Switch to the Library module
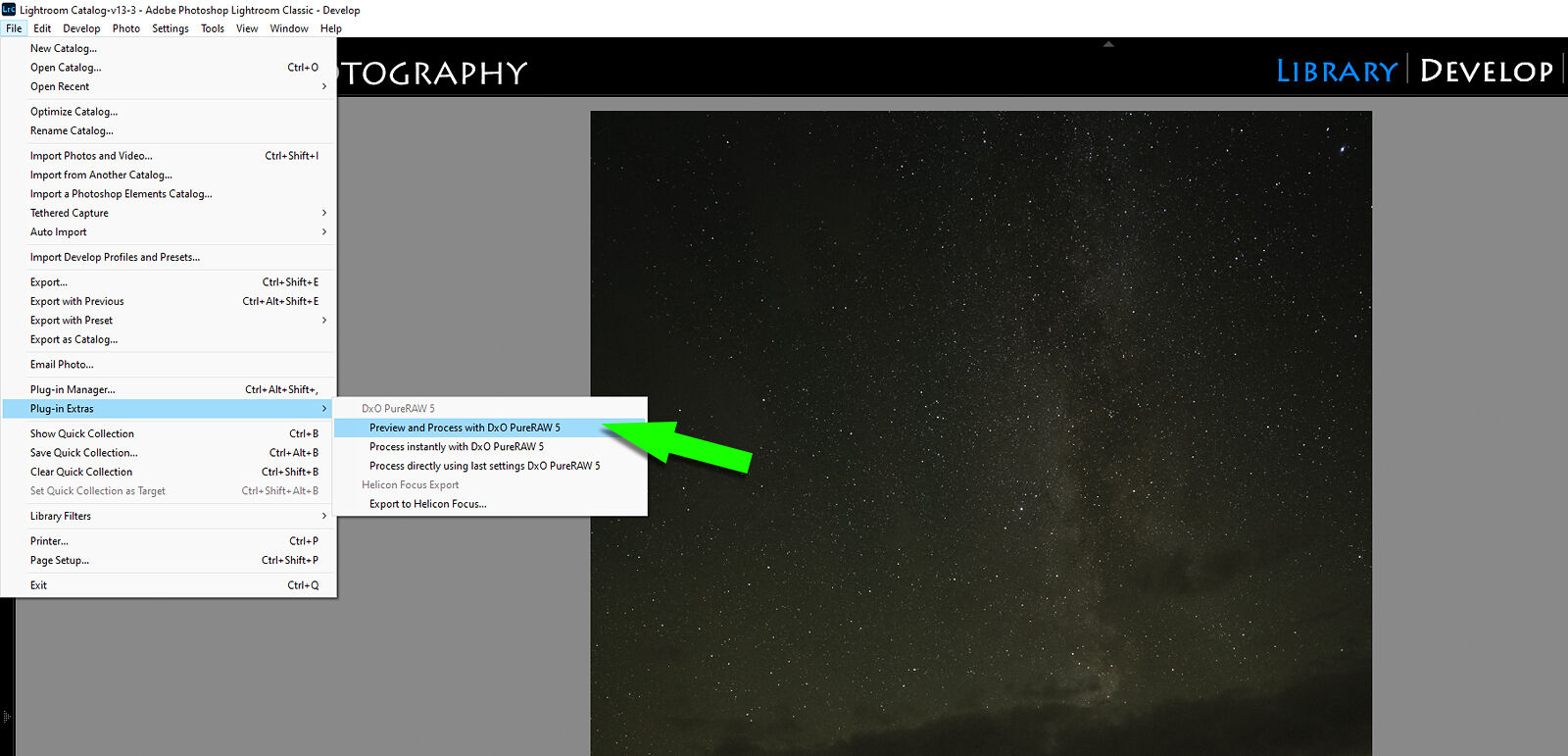Image resolution: width=1568 pixels, height=756 pixels. (x=1337, y=71)
